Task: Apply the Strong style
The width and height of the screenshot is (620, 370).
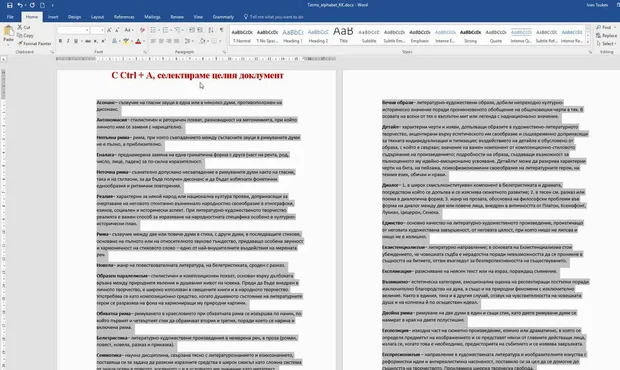Action: pyautogui.click(x=470, y=36)
